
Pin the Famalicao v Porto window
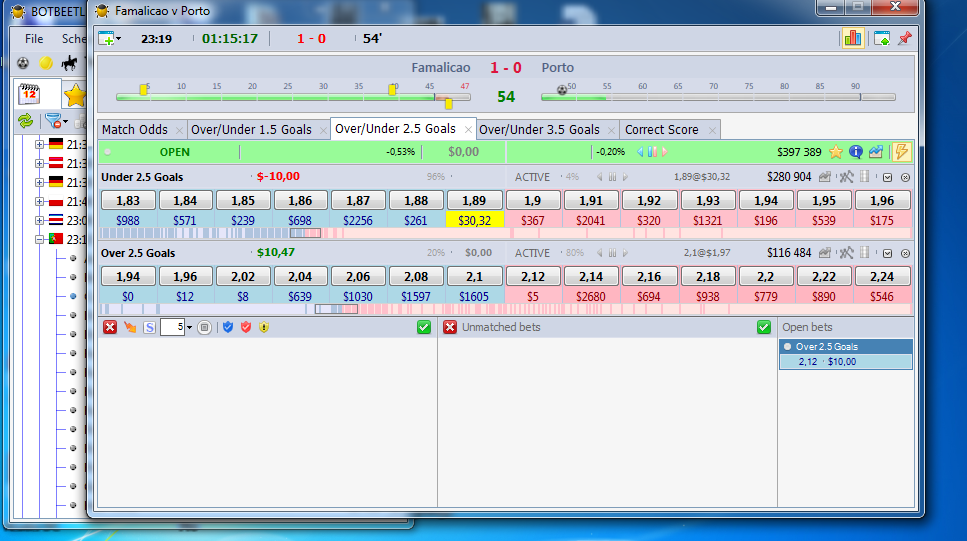[x=905, y=38]
